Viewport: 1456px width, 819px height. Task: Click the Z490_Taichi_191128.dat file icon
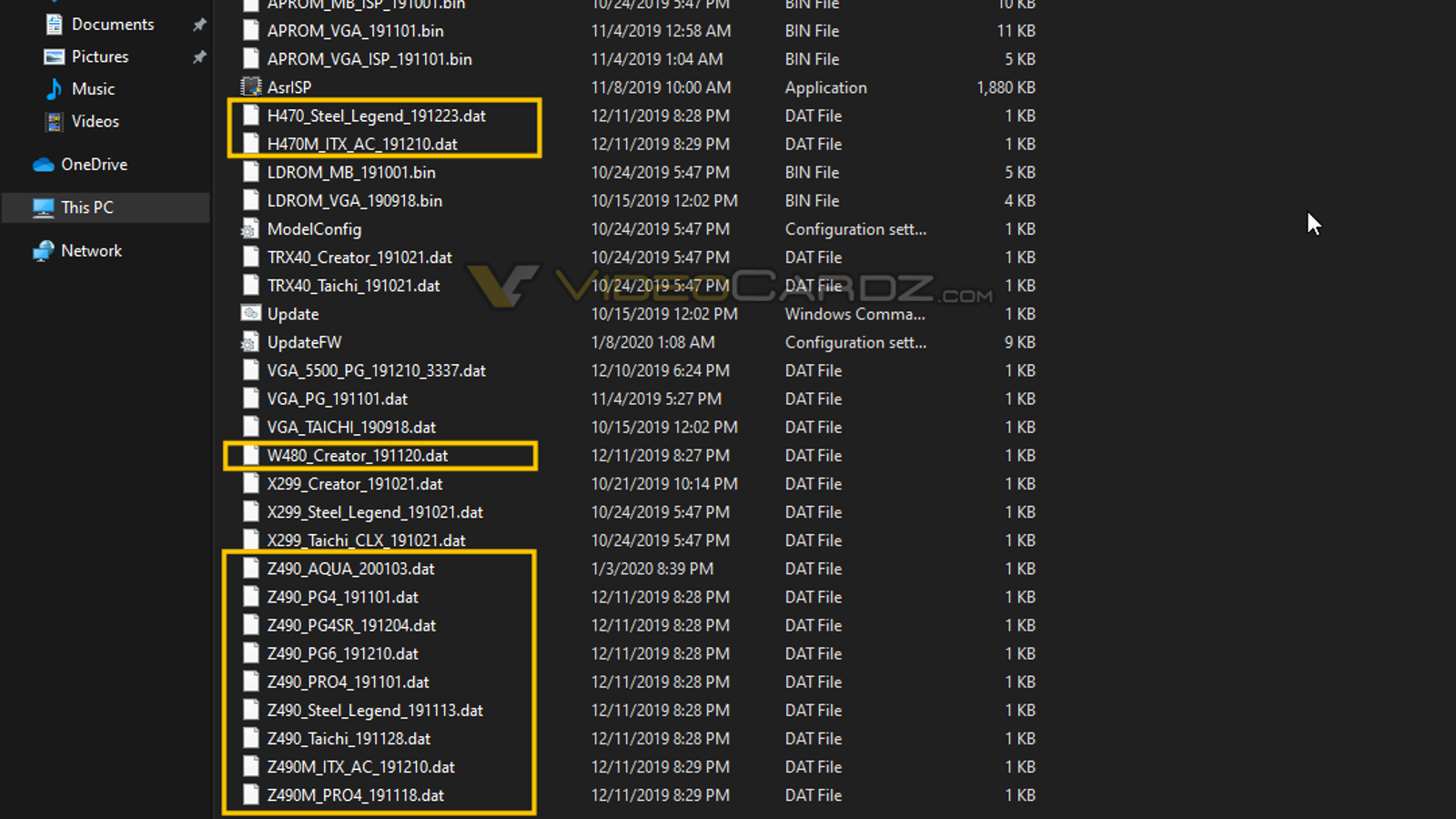tap(251, 738)
